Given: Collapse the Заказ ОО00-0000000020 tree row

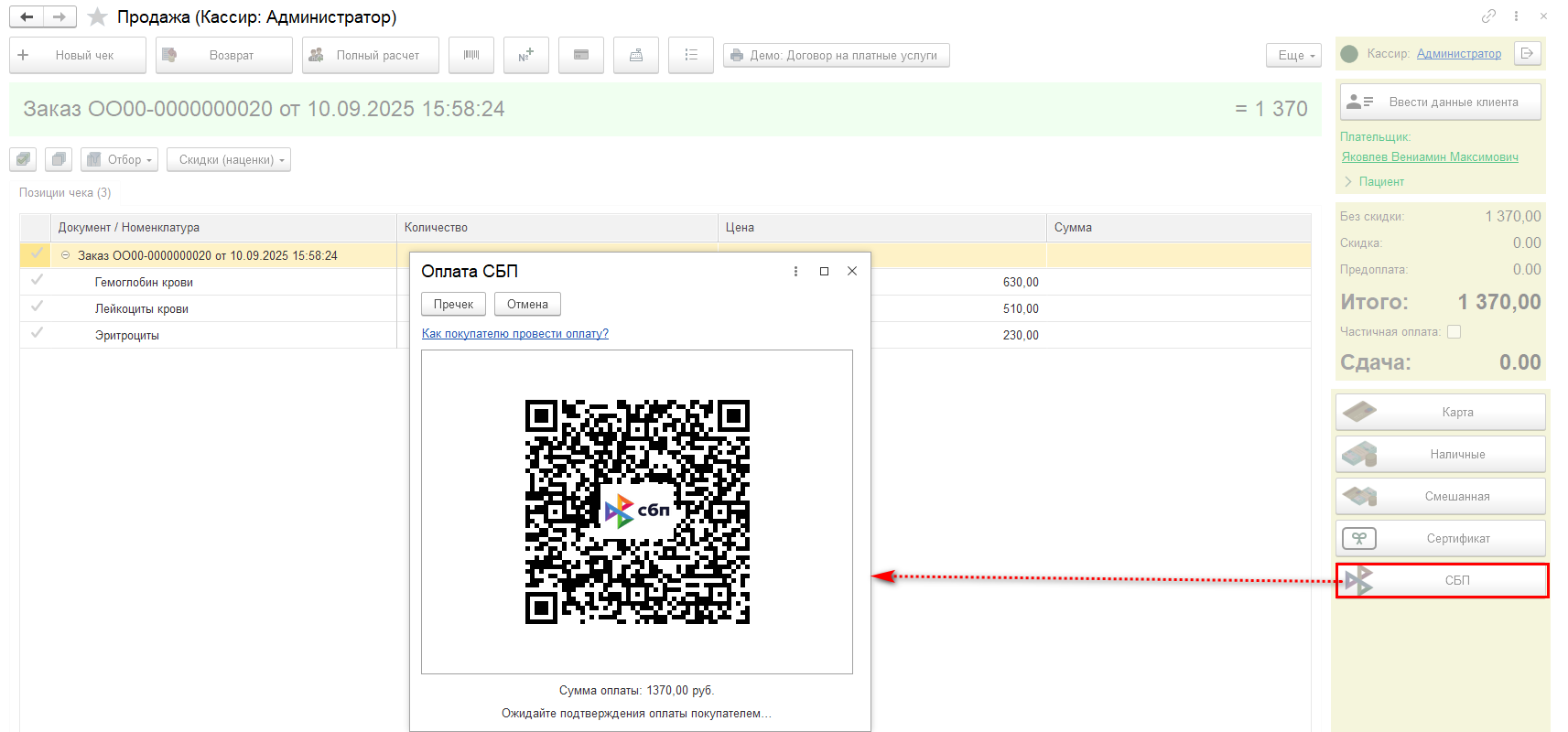Looking at the screenshot, I should pos(65,255).
